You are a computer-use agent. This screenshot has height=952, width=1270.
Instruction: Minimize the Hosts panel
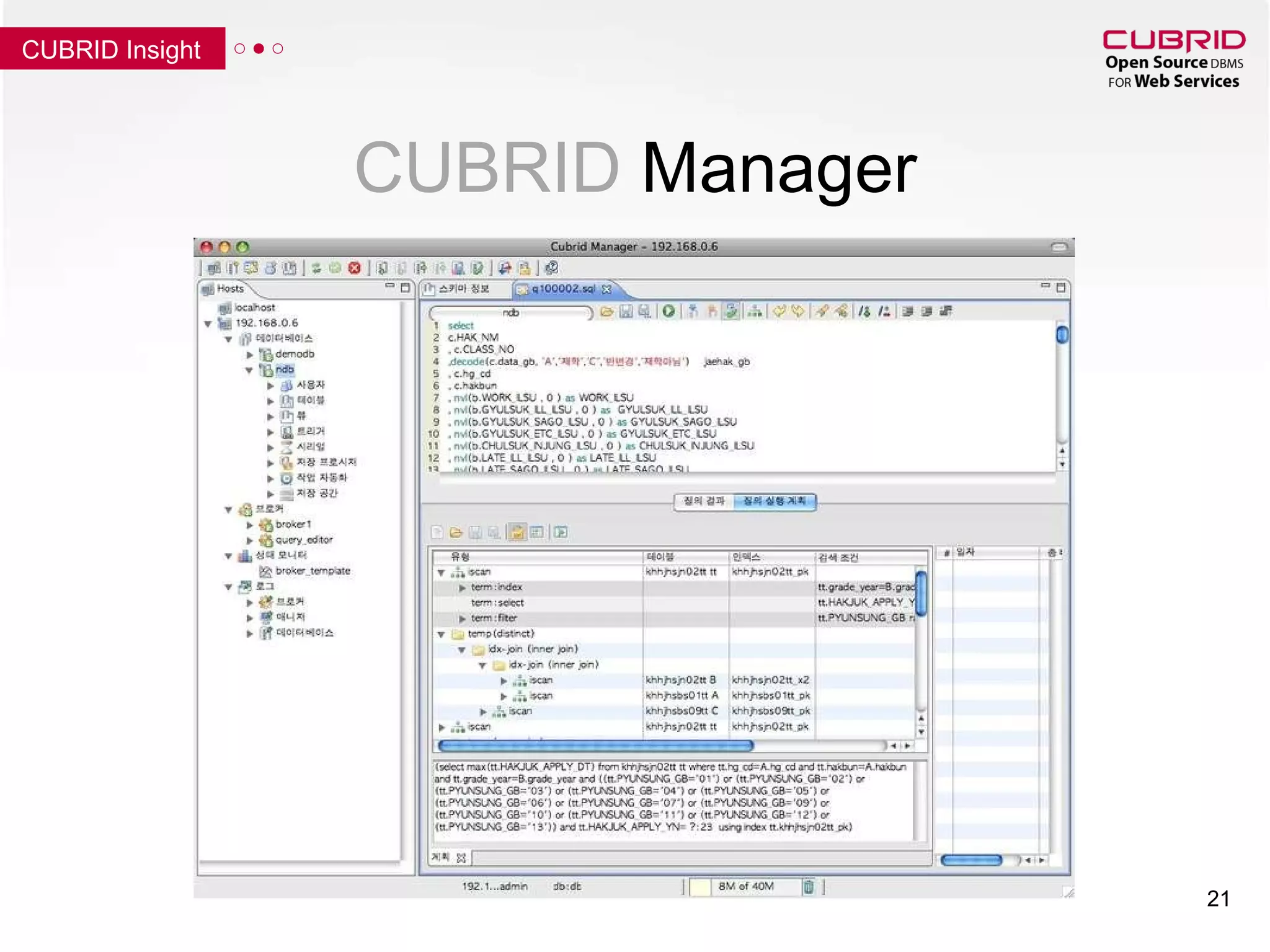[x=389, y=286]
